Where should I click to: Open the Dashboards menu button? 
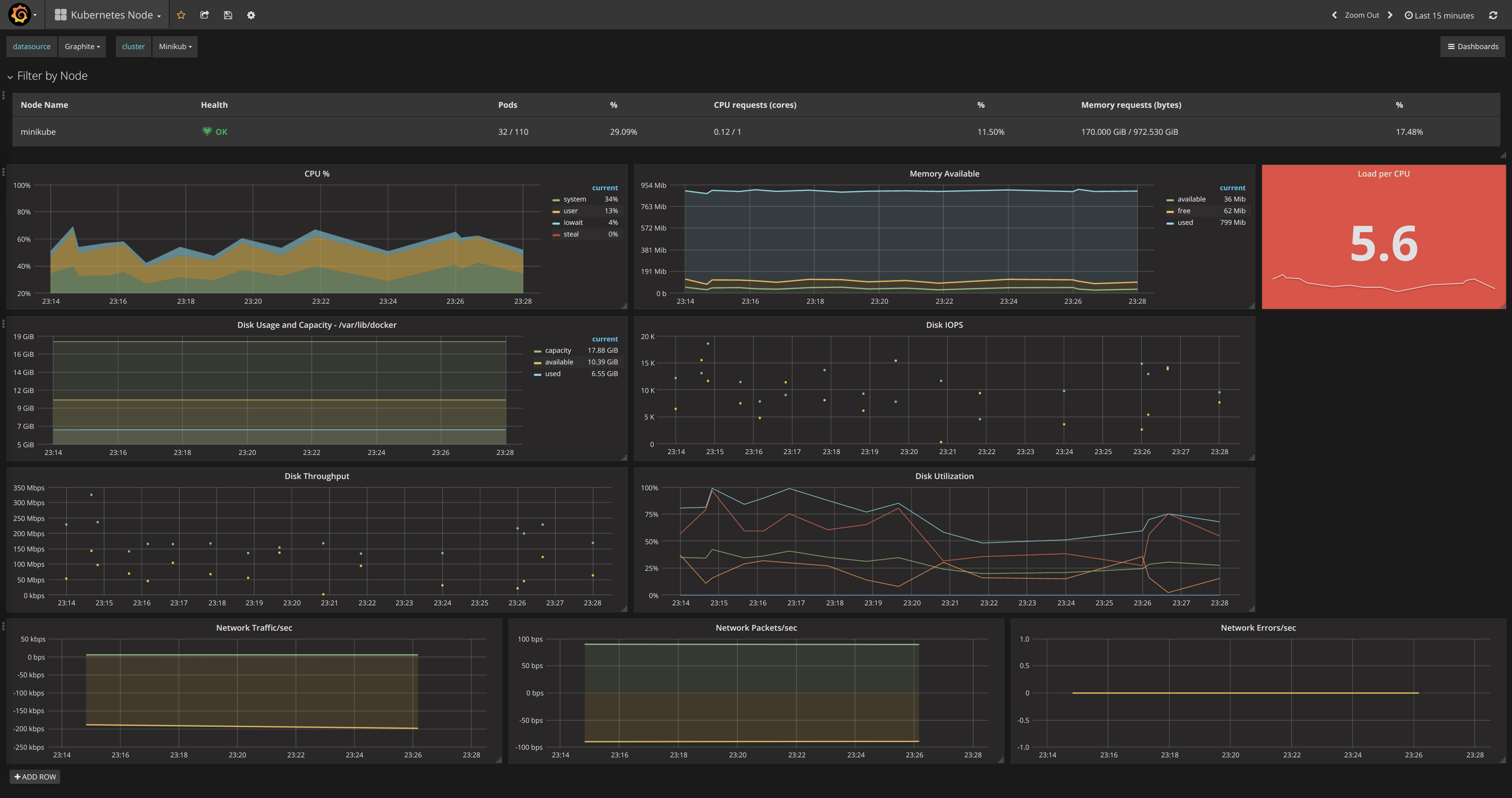pos(1472,46)
